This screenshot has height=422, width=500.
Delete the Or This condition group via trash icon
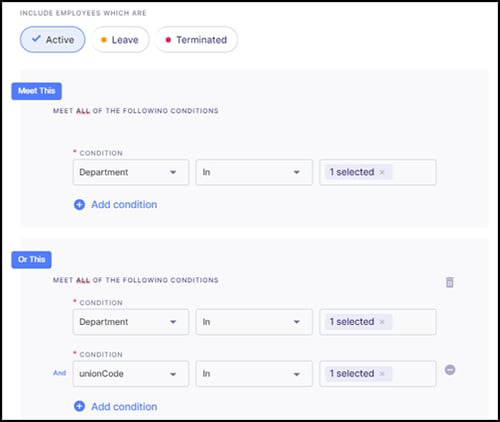coord(450,282)
